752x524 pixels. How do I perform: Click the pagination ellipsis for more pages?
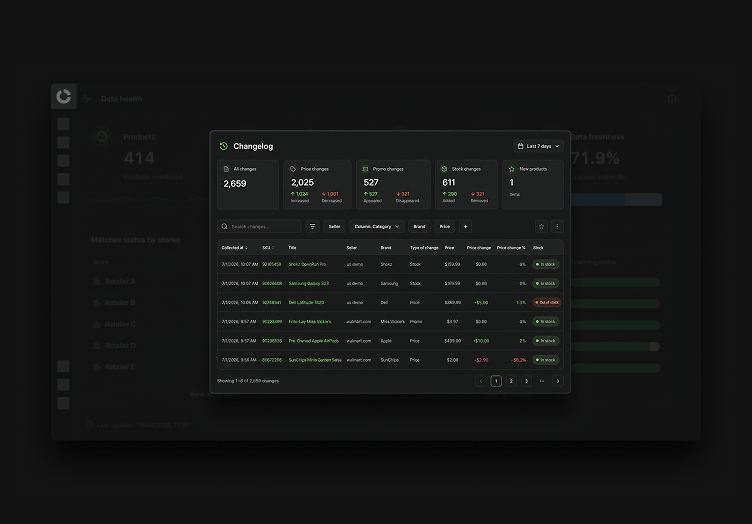[x=542, y=381]
